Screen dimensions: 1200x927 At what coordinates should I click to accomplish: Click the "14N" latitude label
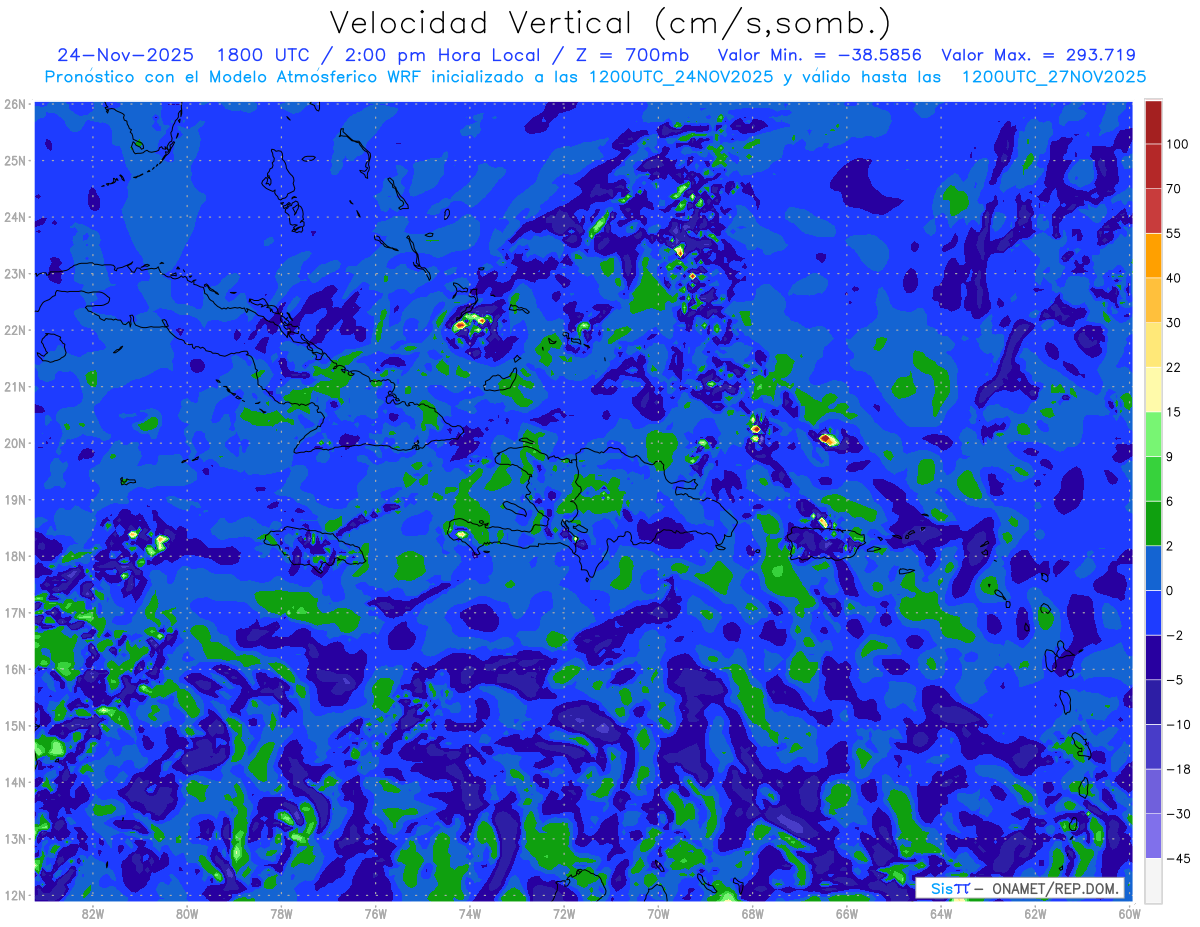[x=14, y=782]
